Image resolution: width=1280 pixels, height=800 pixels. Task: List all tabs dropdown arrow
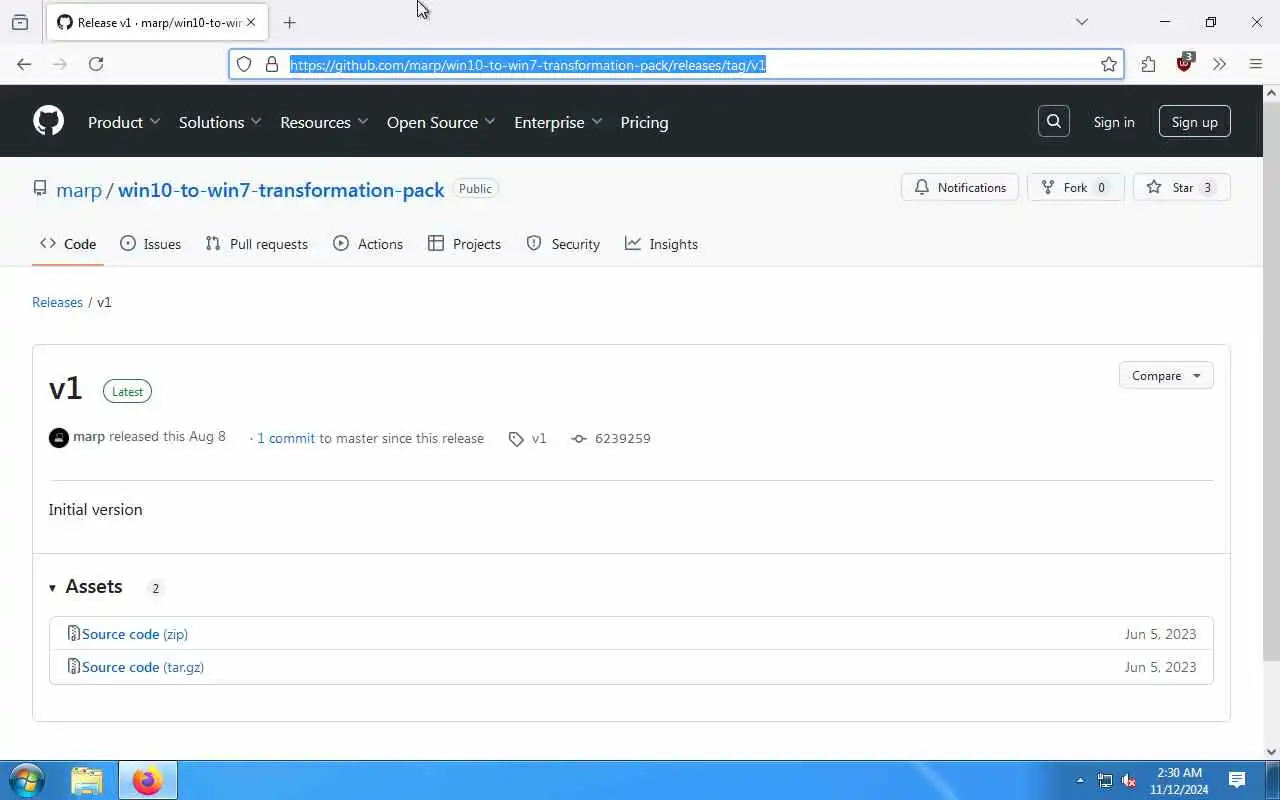point(1081,22)
